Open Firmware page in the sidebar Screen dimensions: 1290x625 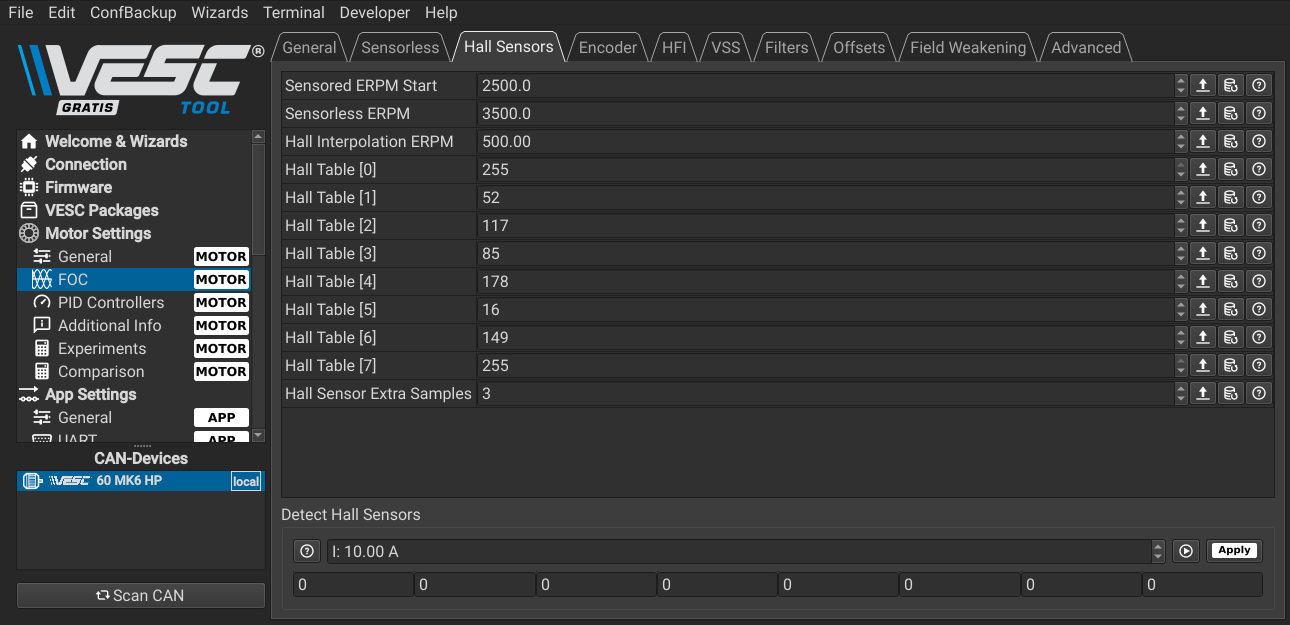[x=78, y=187]
